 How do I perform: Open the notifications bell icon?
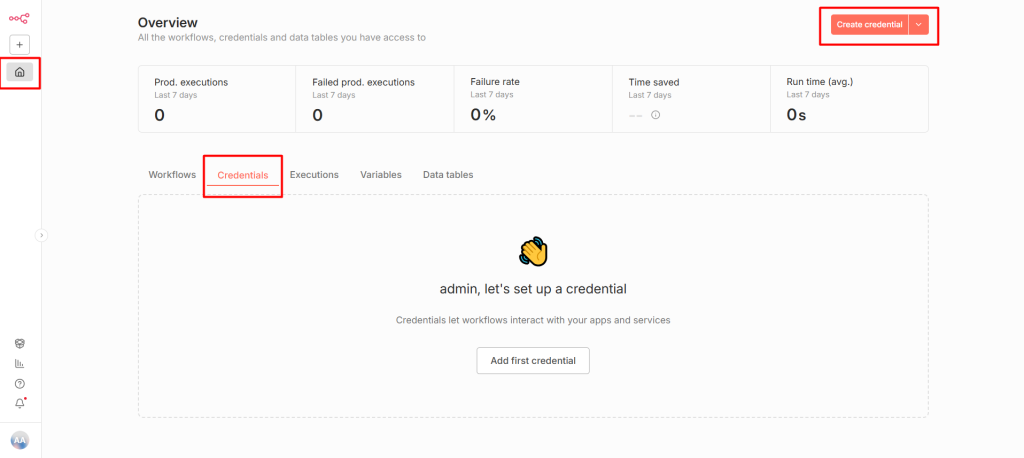[x=20, y=403]
